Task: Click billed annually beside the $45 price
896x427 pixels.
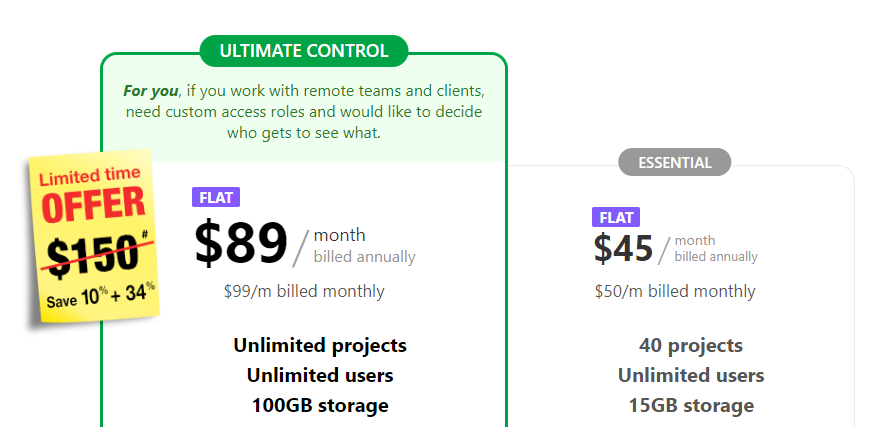Action: pyautogui.click(x=716, y=257)
